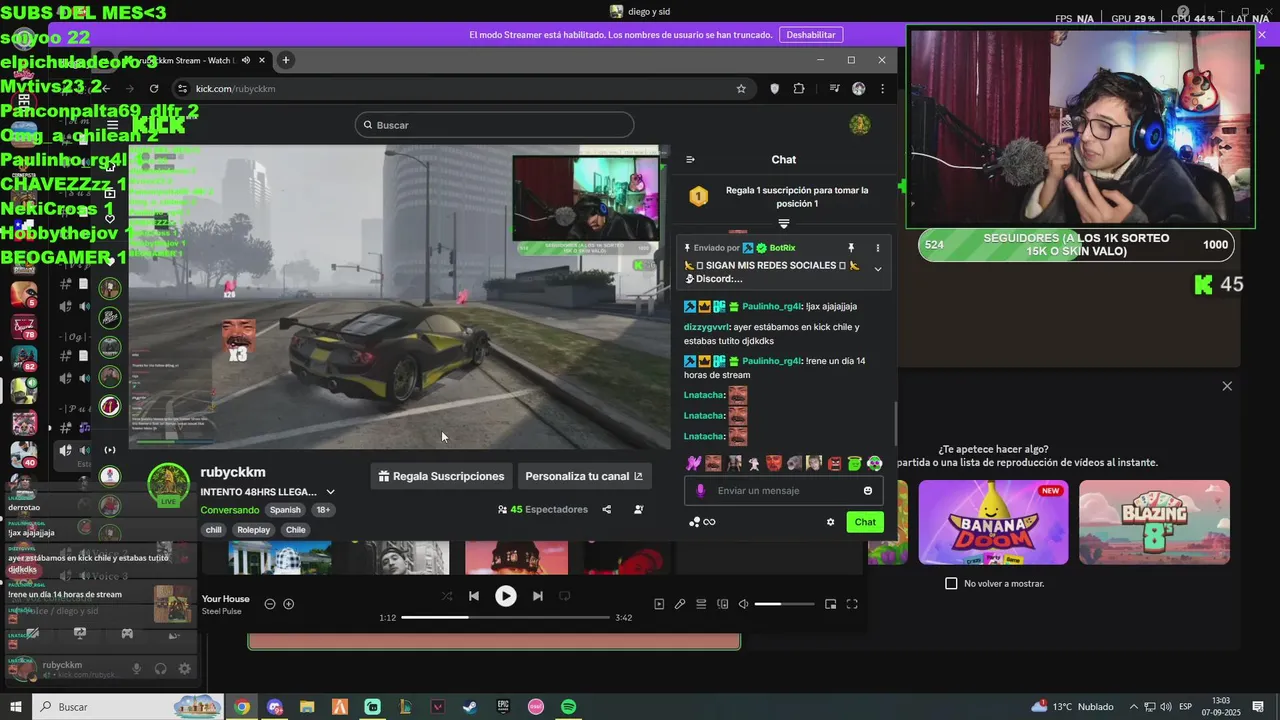Image resolution: width=1280 pixels, height=720 pixels.
Task: Click the minus icon beside Your House
Action: (270, 604)
